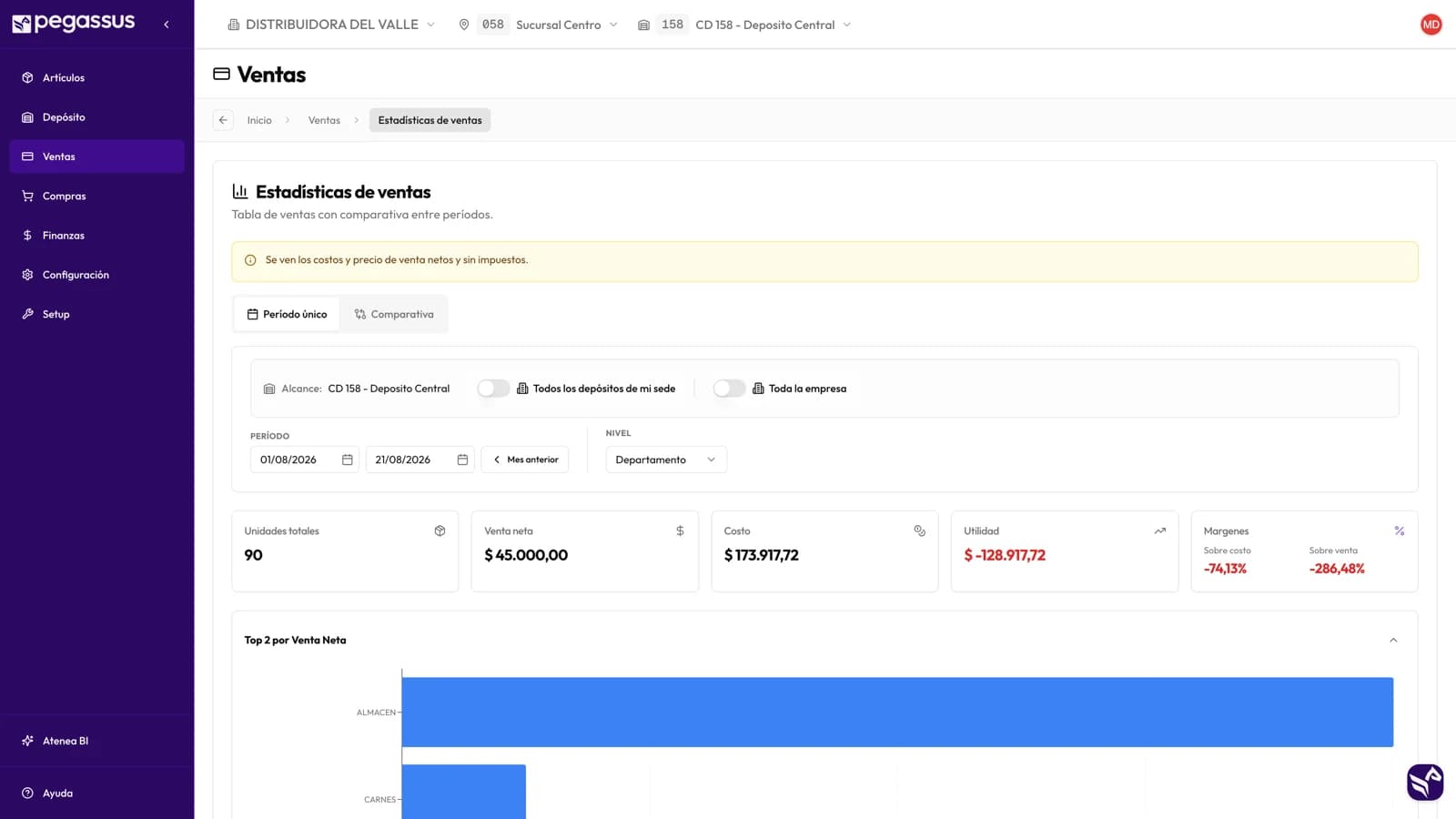The width and height of the screenshot is (1456, 819).
Task: Click the Costo value $ 173.917,72
Action: pyautogui.click(x=762, y=555)
